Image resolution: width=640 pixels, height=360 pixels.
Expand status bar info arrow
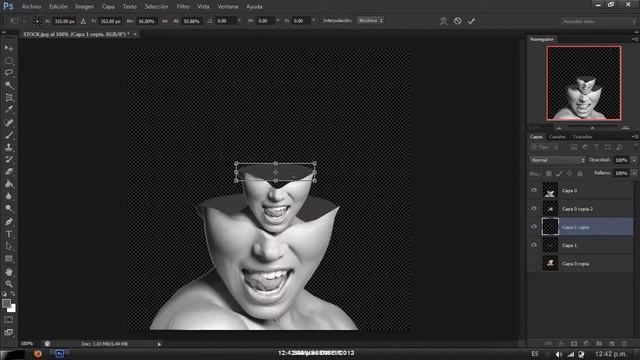[x=159, y=344]
